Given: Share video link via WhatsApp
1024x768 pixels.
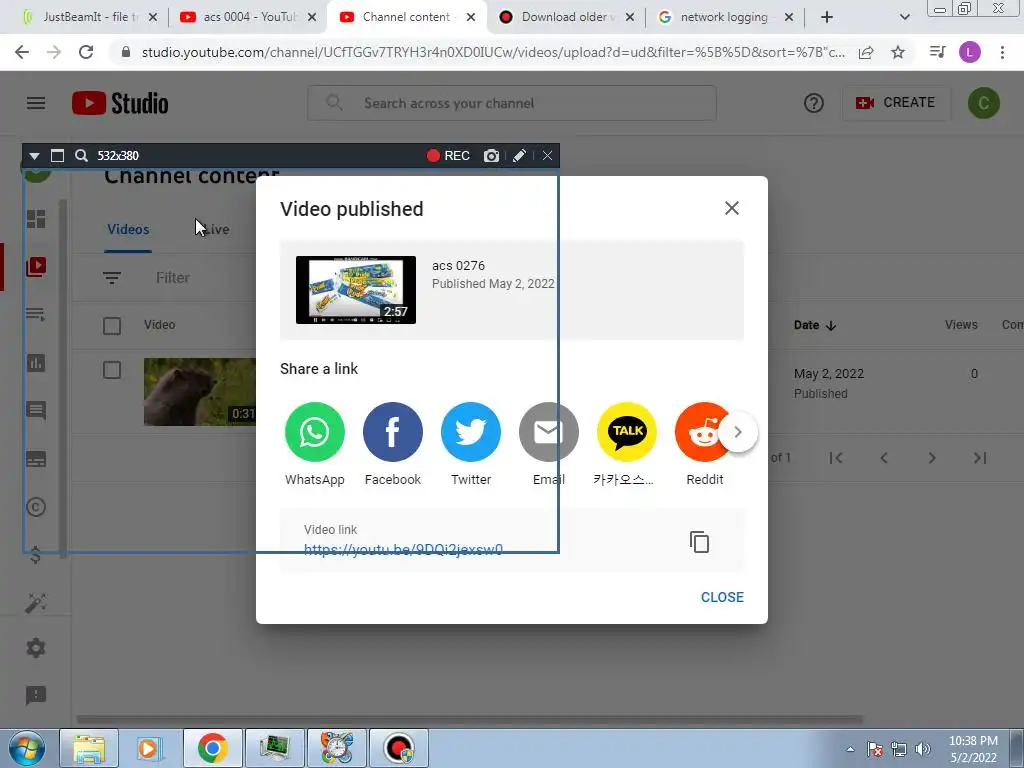Looking at the screenshot, I should [314, 432].
